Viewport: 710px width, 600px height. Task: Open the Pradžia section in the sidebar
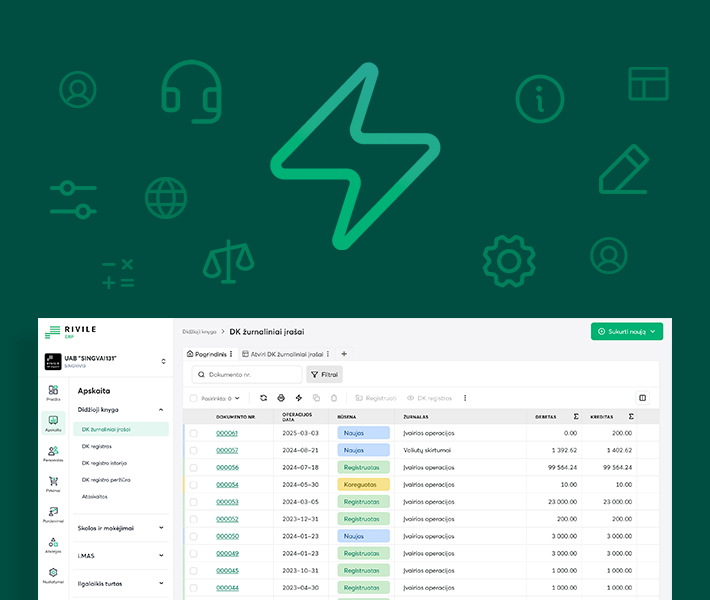[53, 391]
